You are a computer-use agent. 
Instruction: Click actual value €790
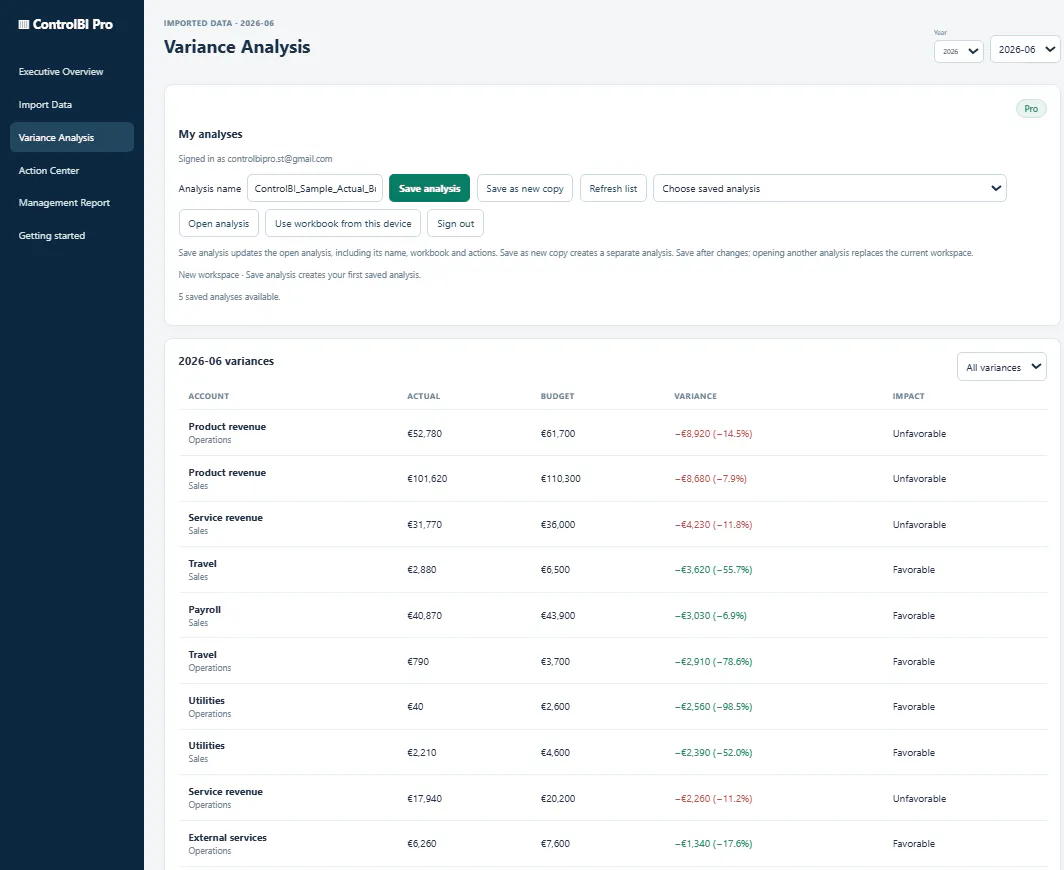tap(418, 662)
